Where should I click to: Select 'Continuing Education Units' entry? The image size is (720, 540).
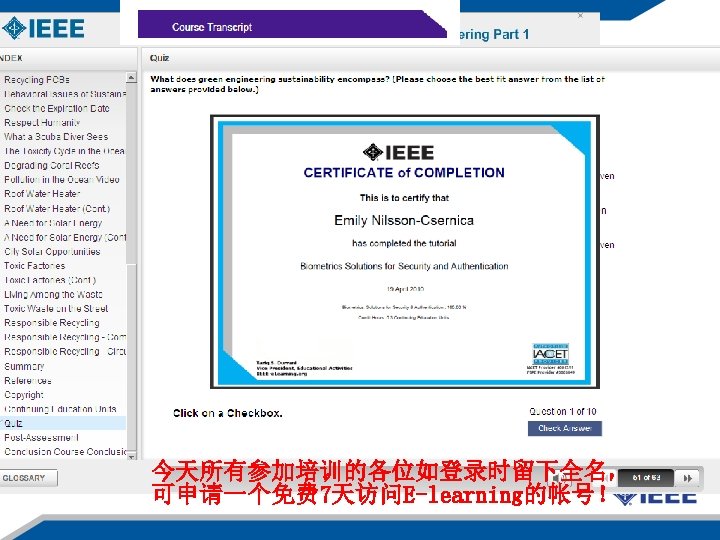pyautogui.click(x=60, y=409)
